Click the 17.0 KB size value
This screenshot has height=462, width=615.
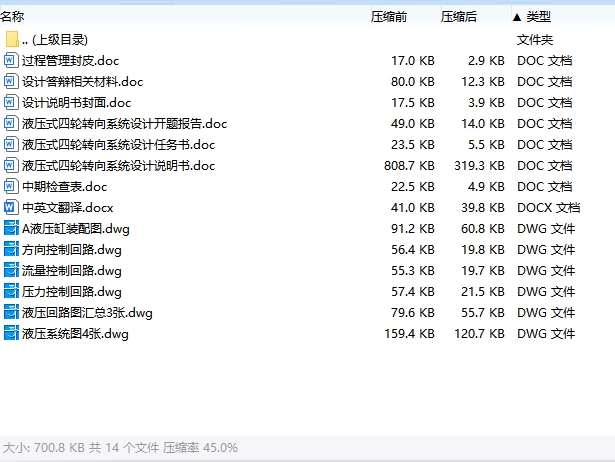click(x=413, y=60)
